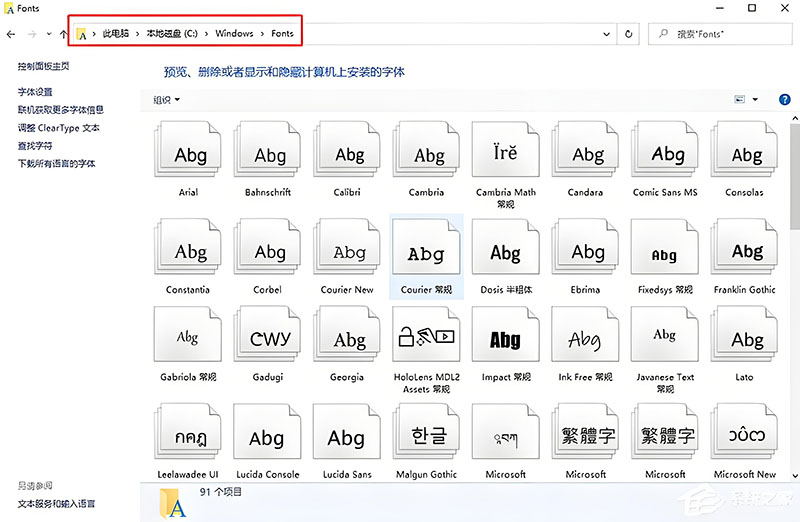Go back with the back arrow
Image resolution: width=800 pixels, height=522 pixels.
pyautogui.click(x=11, y=34)
